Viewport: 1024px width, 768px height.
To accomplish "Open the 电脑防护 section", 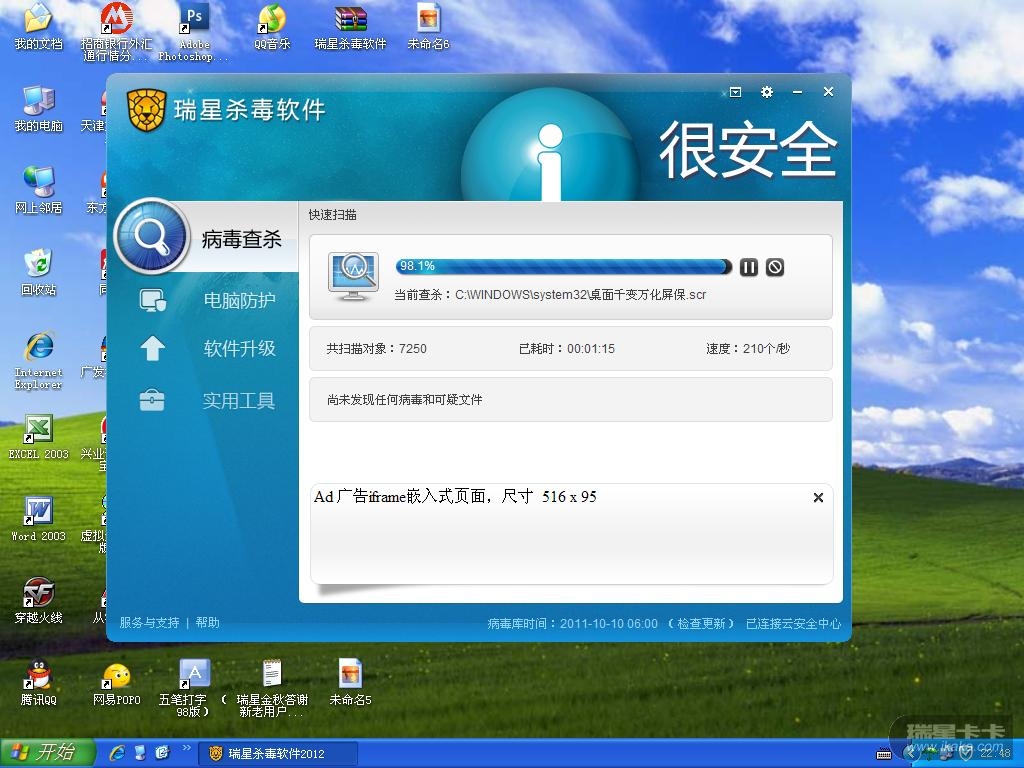I will (x=239, y=300).
